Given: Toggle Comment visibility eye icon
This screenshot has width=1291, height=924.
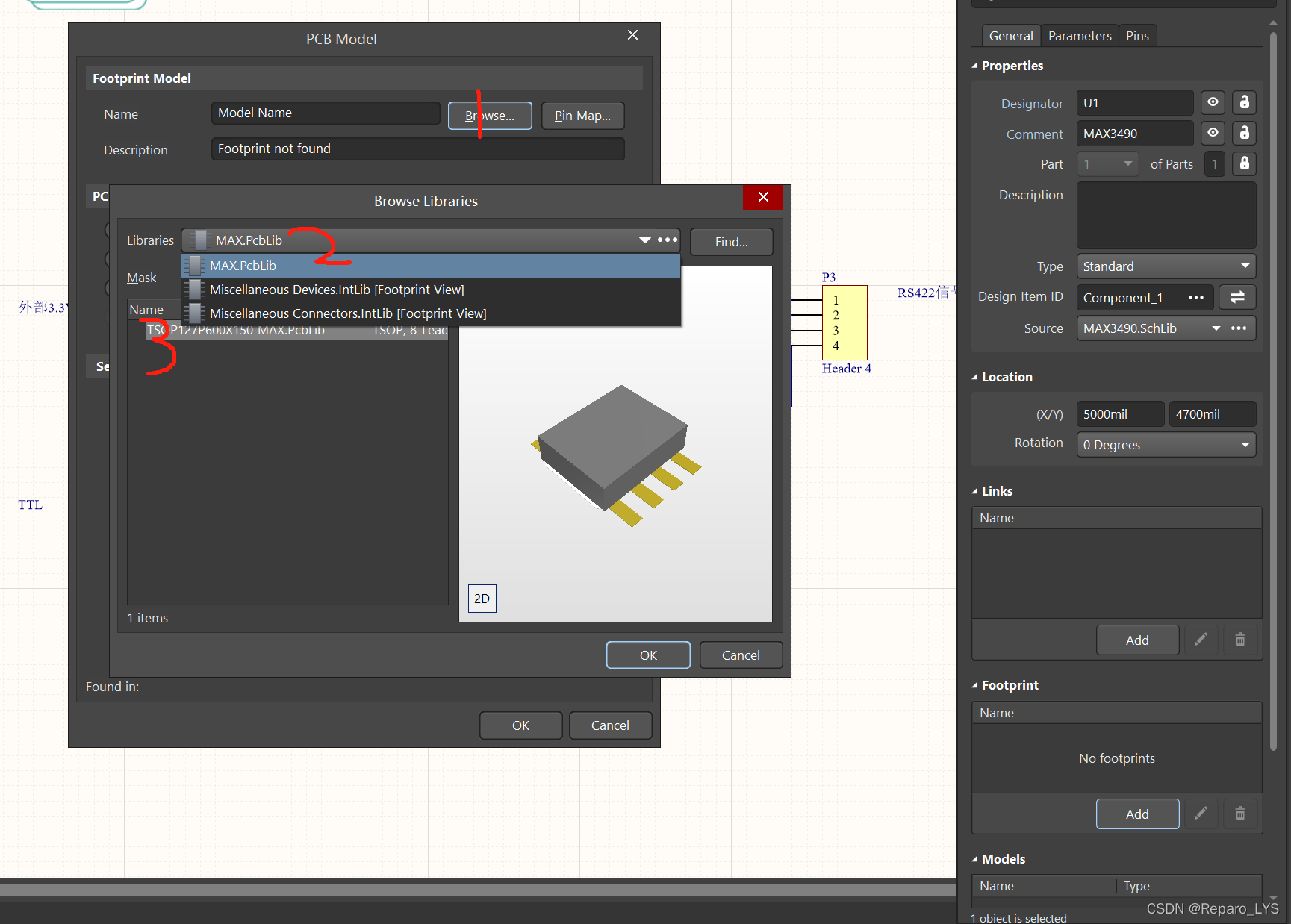Looking at the screenshot, I should 1213,134.
